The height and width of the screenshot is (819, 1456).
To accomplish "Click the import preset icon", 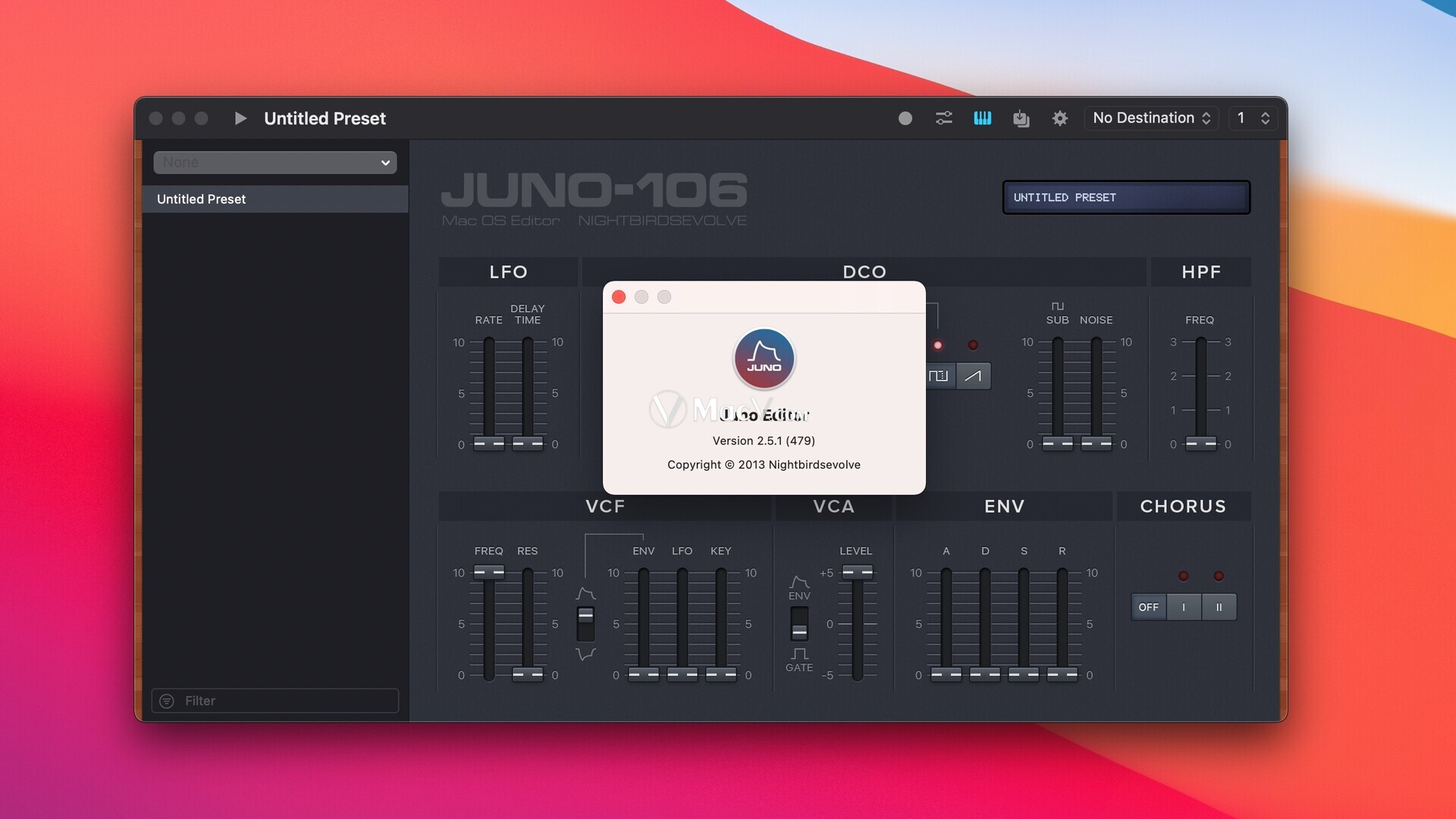I will pos(1021,118).
